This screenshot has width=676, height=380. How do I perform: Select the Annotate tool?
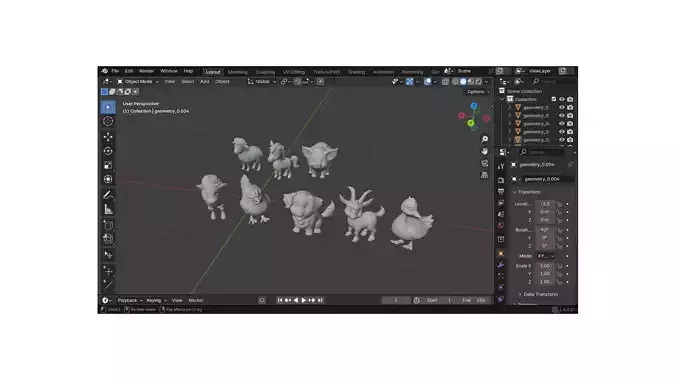point(108,195)
